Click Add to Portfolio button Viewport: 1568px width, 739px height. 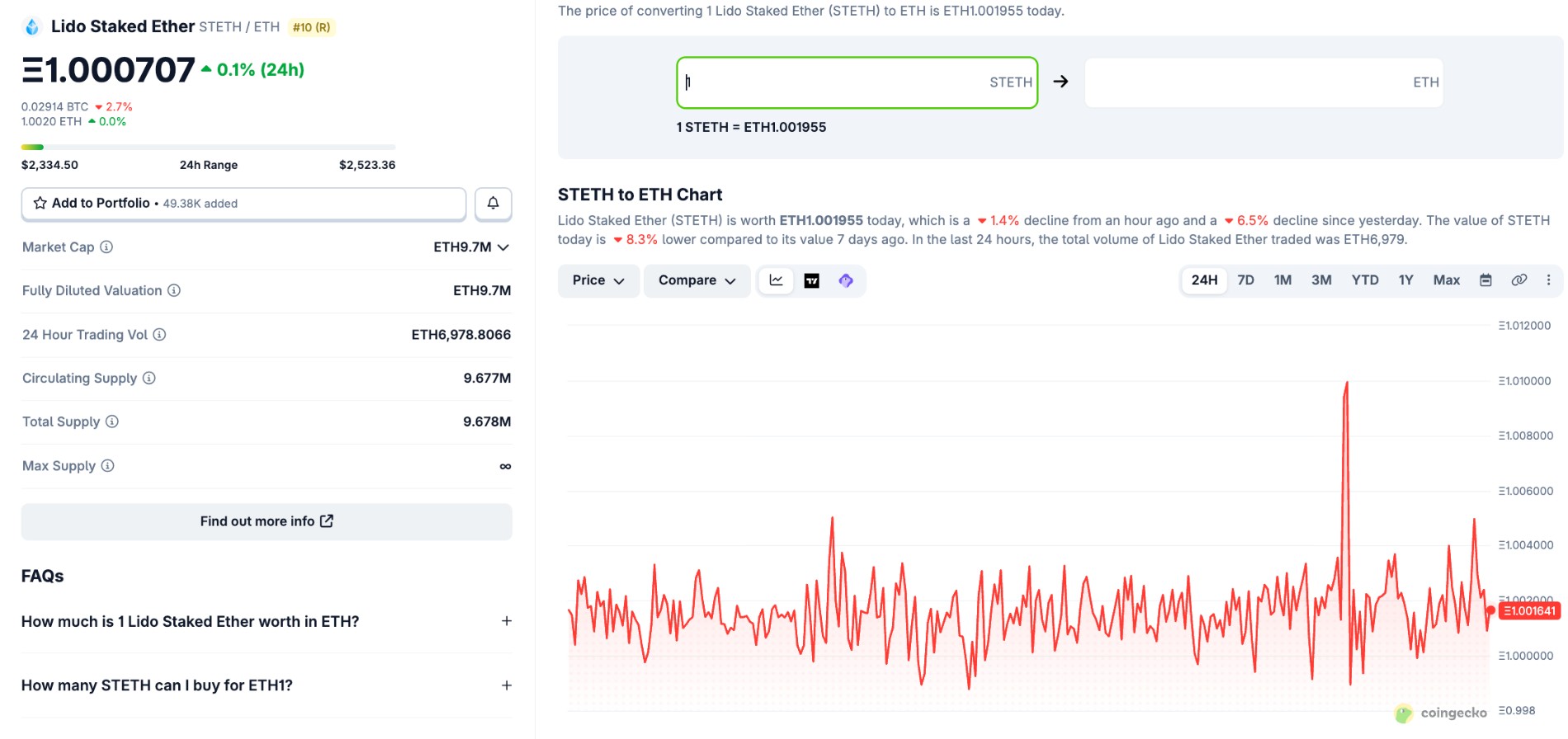tap(243, 203)
